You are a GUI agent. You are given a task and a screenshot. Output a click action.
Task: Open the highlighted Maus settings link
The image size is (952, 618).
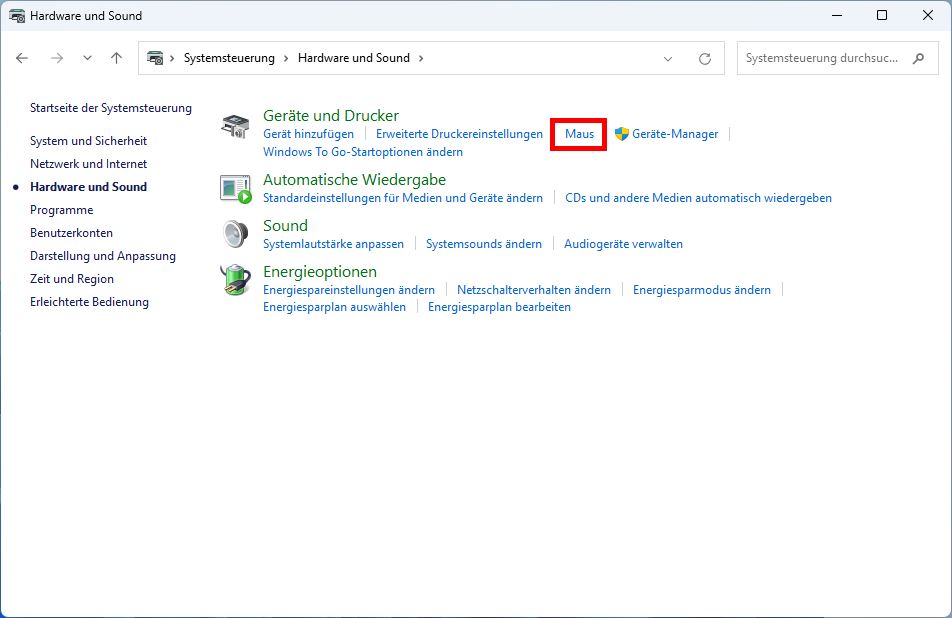(x=578, y=133)
